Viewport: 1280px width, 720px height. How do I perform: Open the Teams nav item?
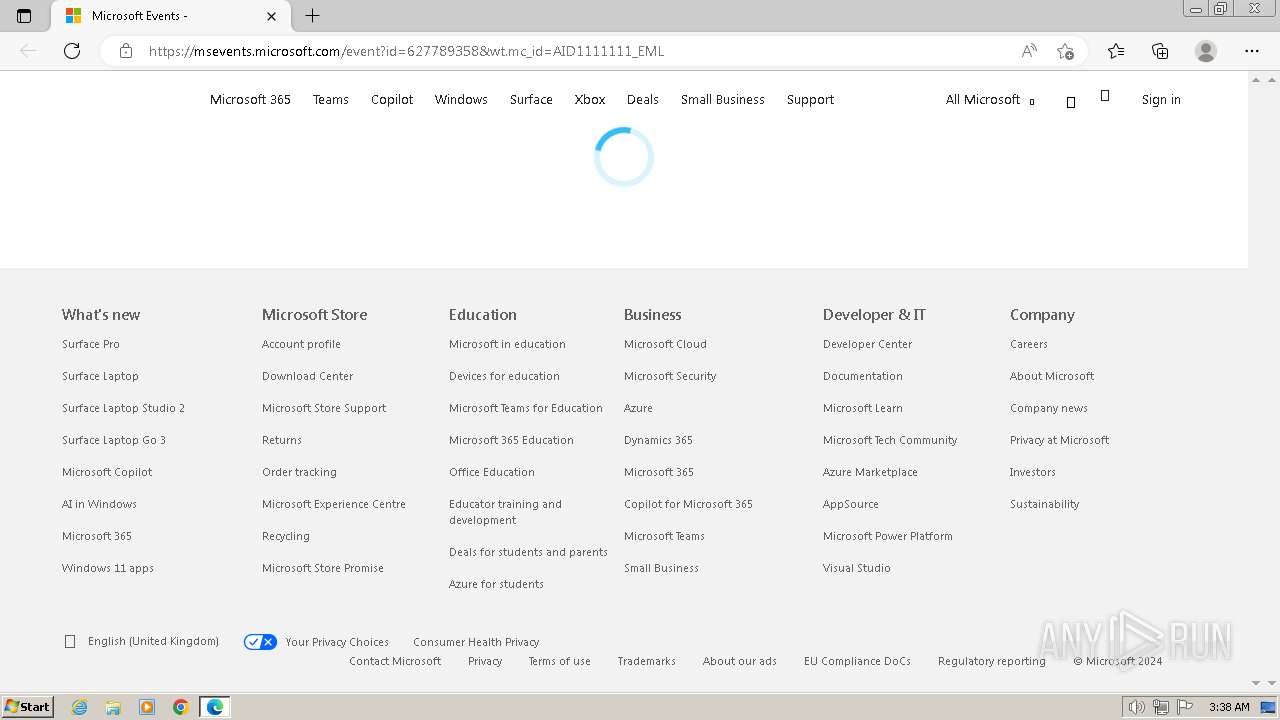(x=330, y=99)
